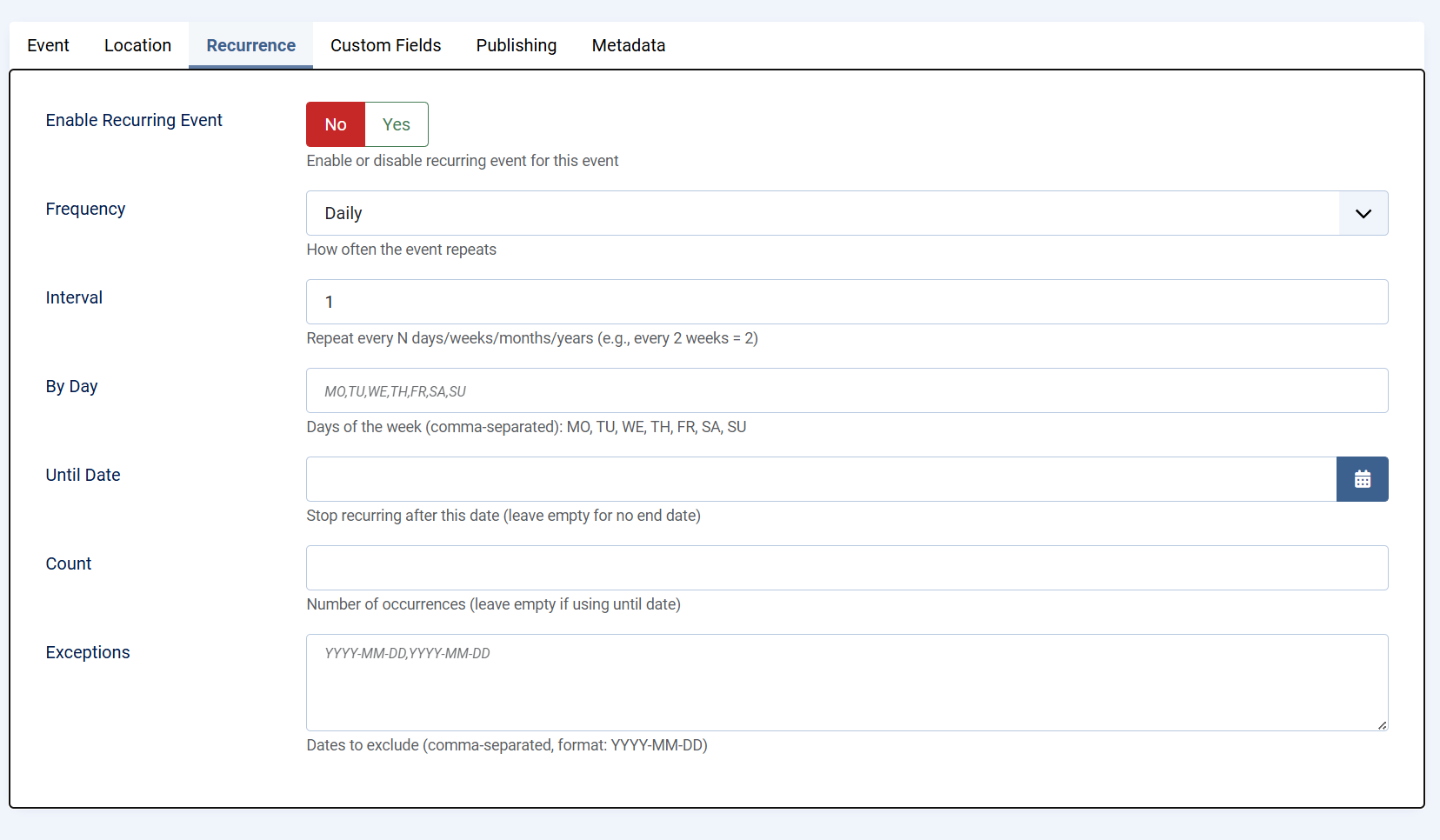Click the Until Date text input
The height and width of the screenshot is (840, 1440).
click(821, 479)
